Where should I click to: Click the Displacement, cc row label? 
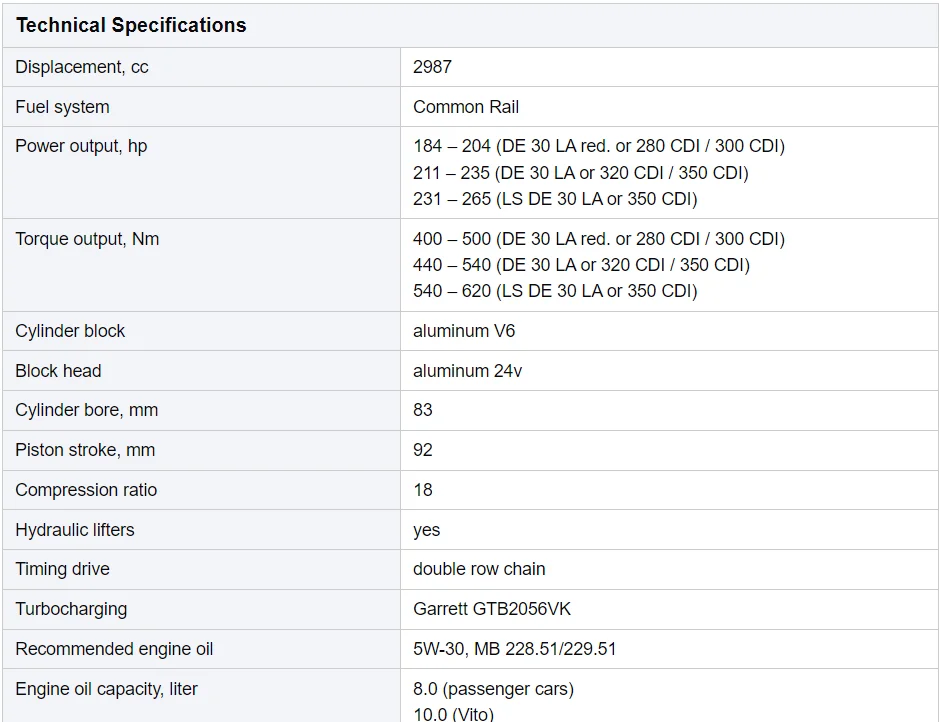(82, 67)
